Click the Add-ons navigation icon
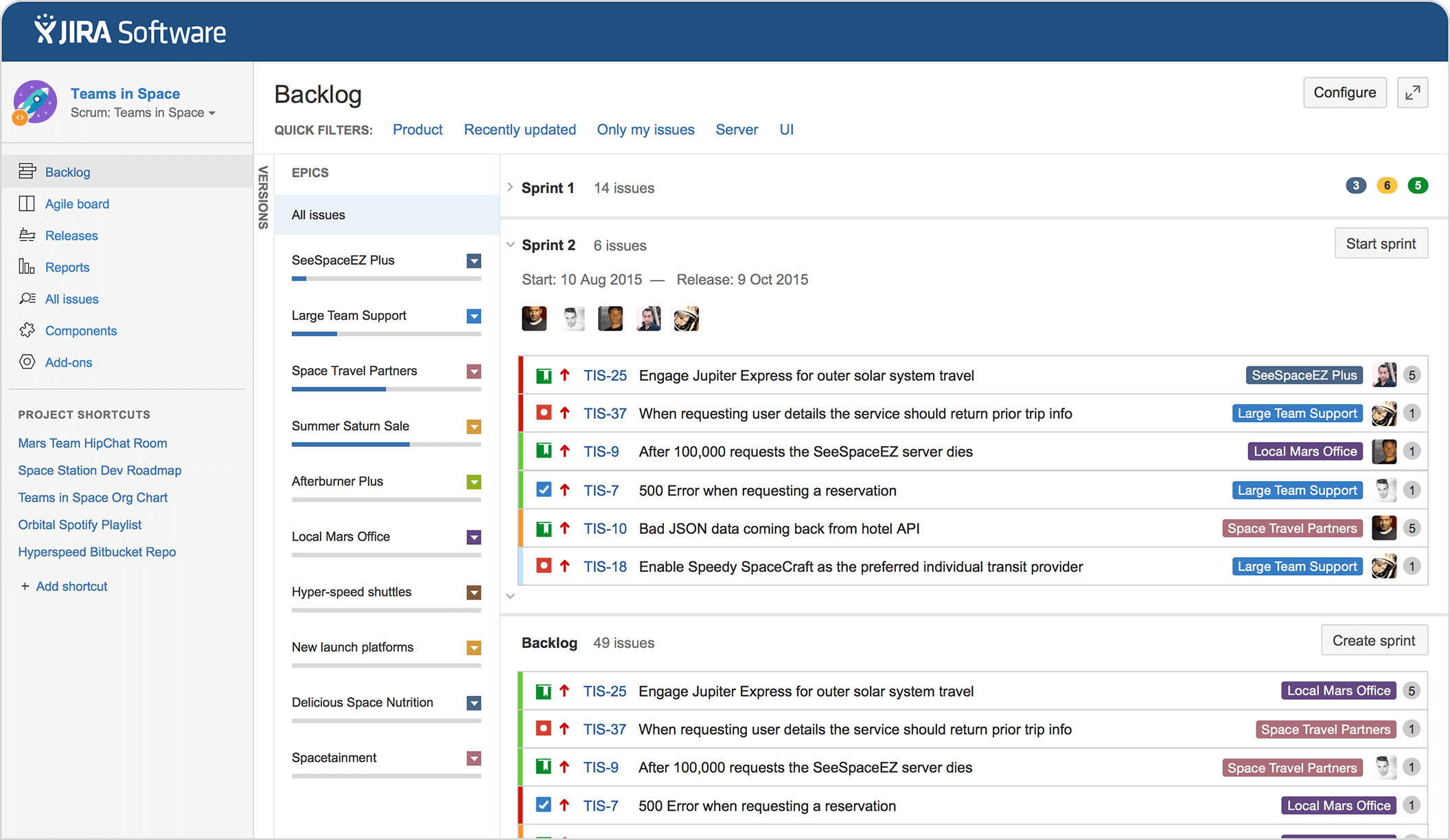 point(27,363)
